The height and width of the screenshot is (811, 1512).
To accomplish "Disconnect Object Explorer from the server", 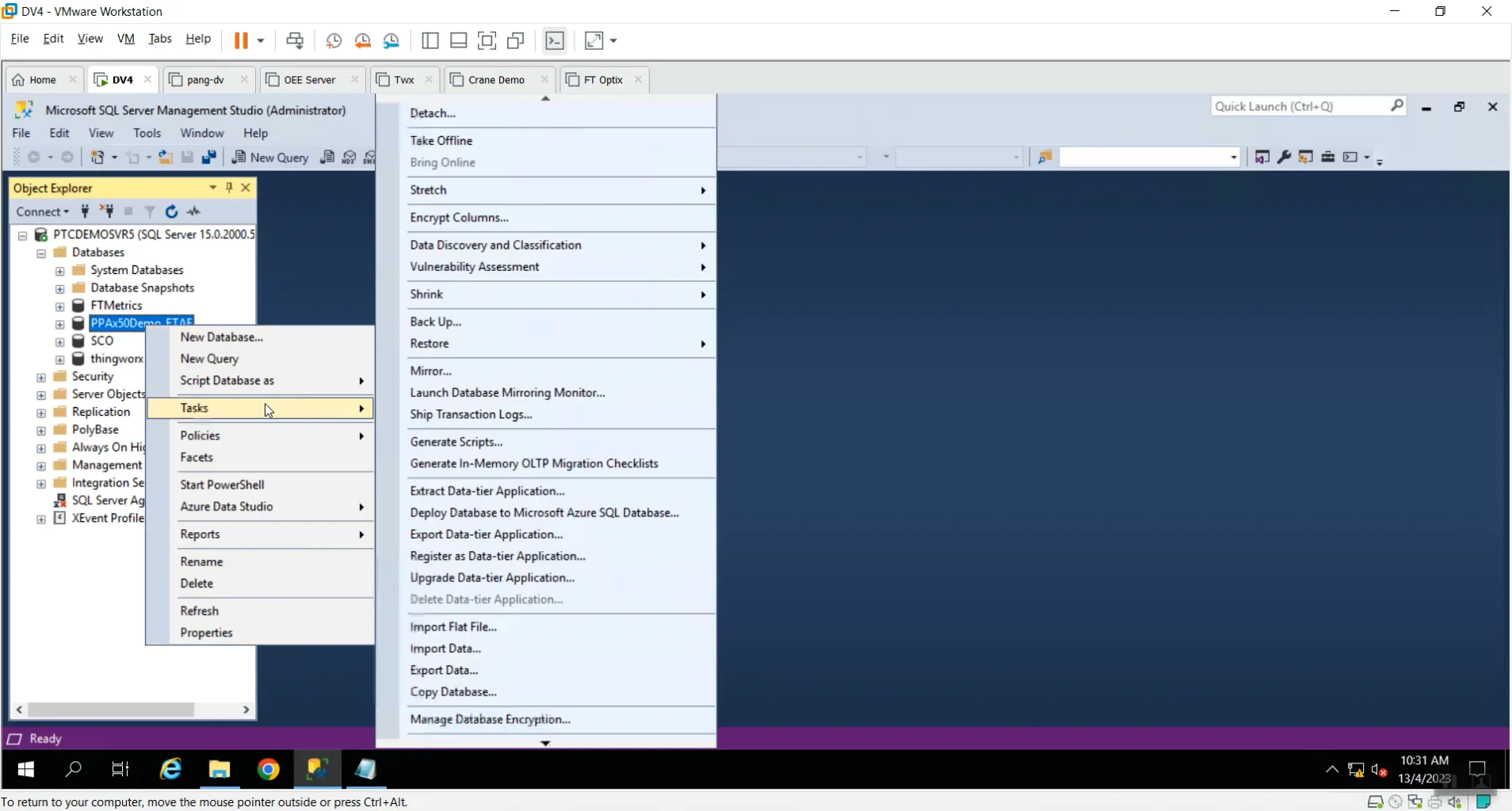I will [106, 211].
